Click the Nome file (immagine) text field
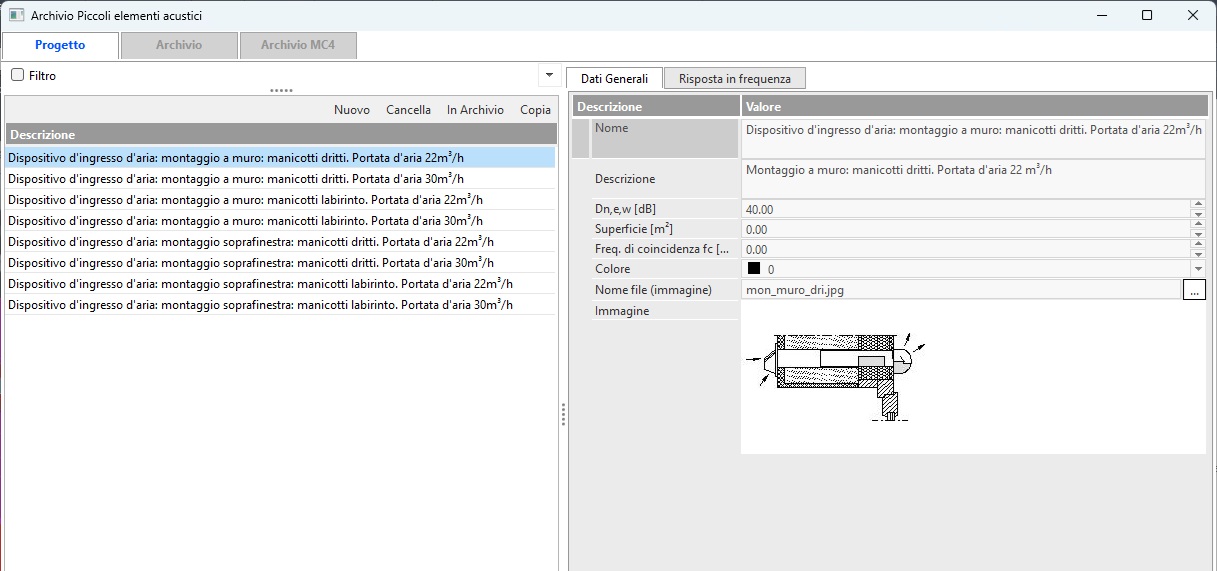This screenshot has width=1217, height=571. click(x=960, y=290)
